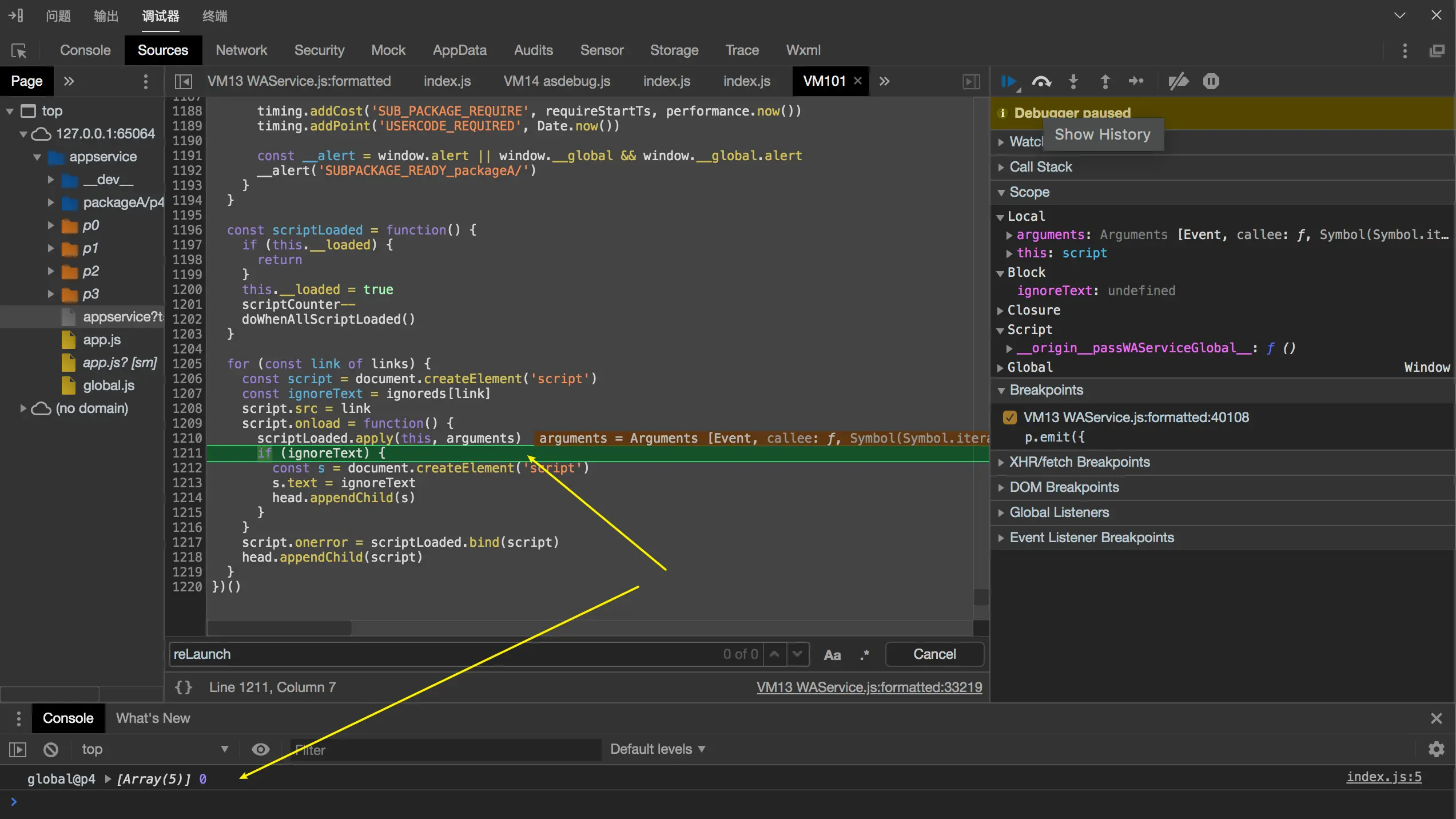Click the console Filter input field
This screenshot has height=819, width=1456.
[446, 749]
